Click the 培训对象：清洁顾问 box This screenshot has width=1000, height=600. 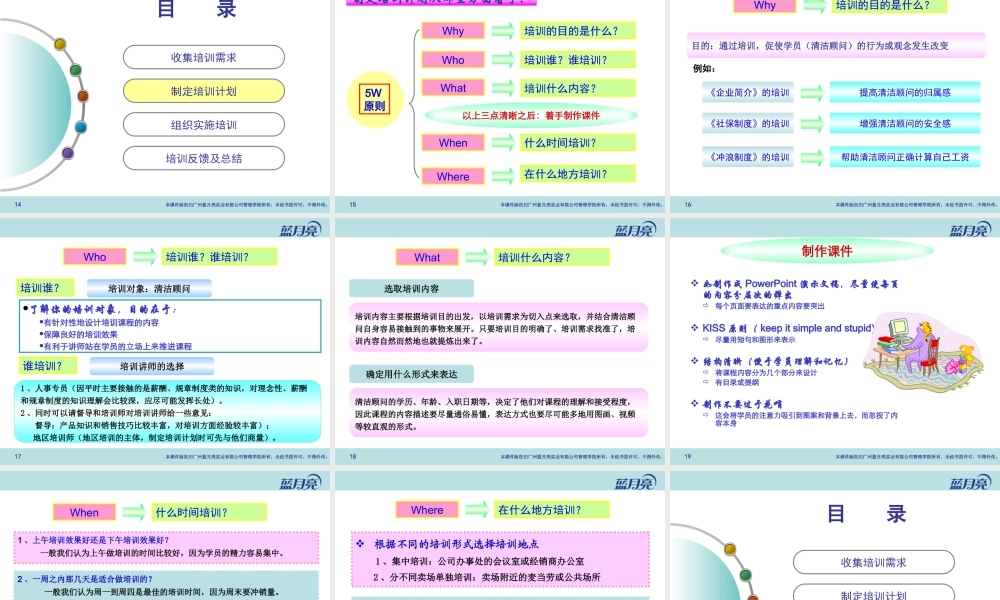point(149,288)
